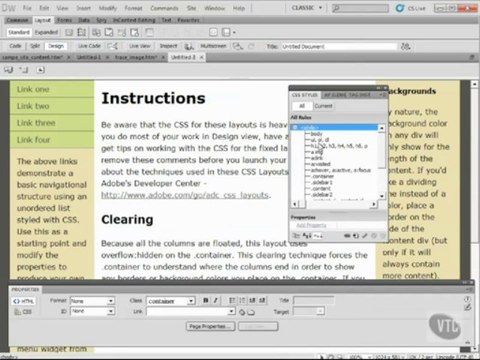Click CSS button in Properties panel
This screenshot has height=360, width=480.
point(23,312)
